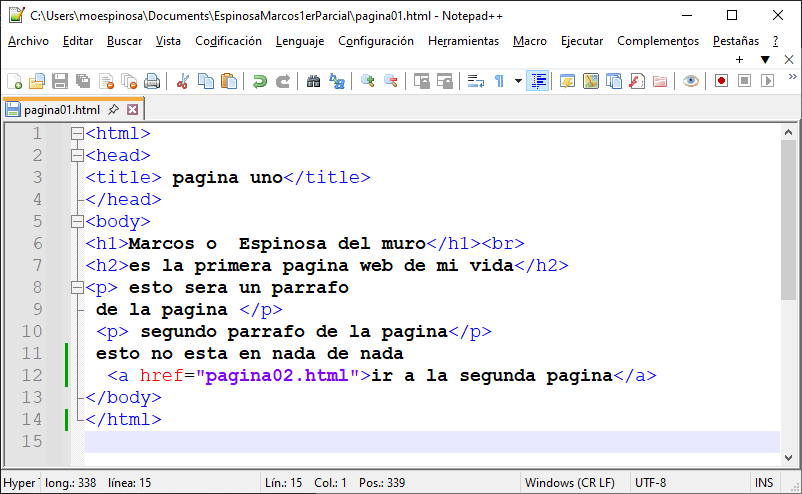The height and width of the screenshot is (494, 802).
Task: Open Find with the binoculars icon
Action: pyautogui.click(x=313, y=81)
